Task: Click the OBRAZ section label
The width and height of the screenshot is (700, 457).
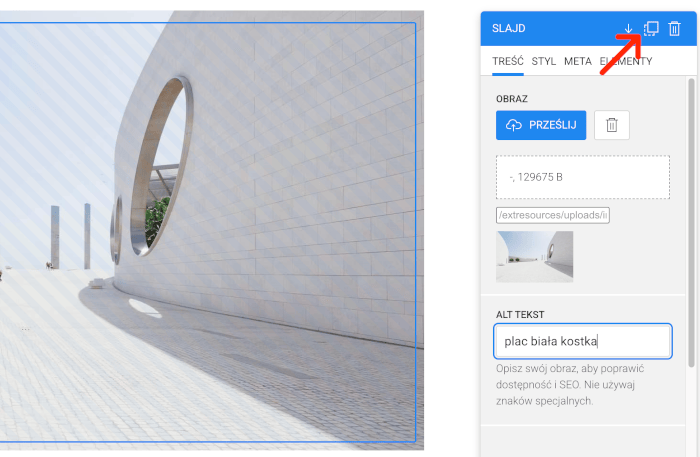Action: pyautogui.click(x=512, y=99)
